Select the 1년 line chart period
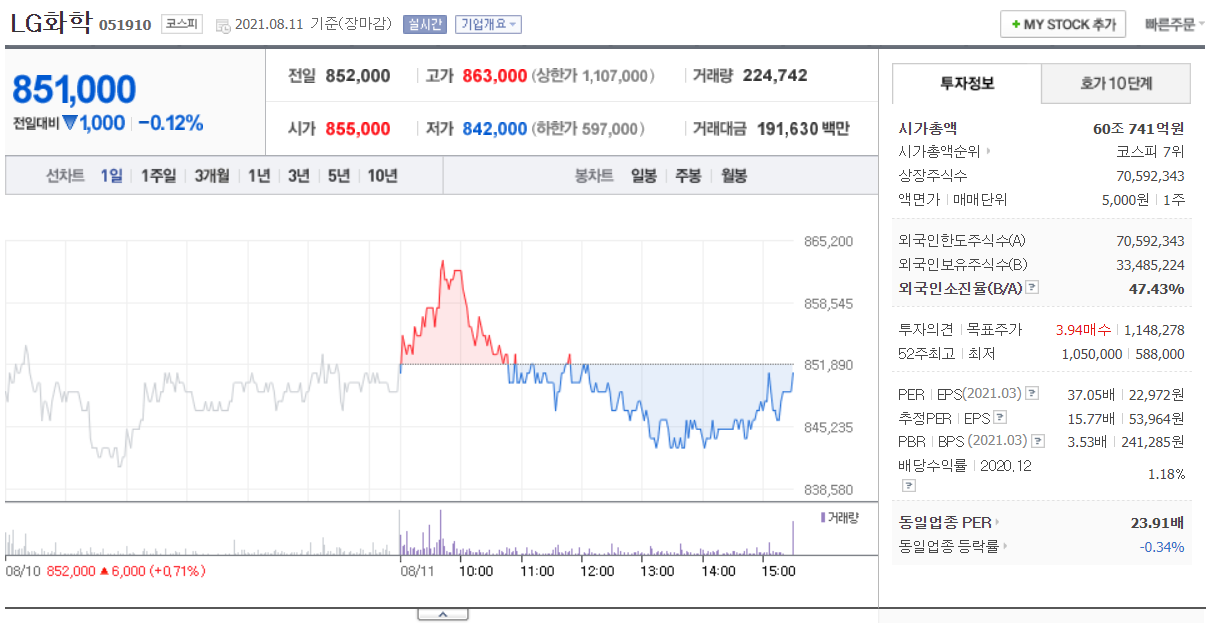This screenshot has height=623, width=1211. tap(259, 176)
